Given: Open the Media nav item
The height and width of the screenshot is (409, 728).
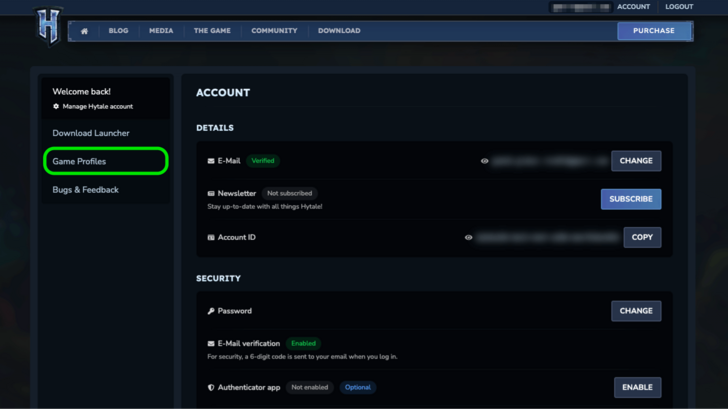Looking at the screenshot, I should point(161,31).
